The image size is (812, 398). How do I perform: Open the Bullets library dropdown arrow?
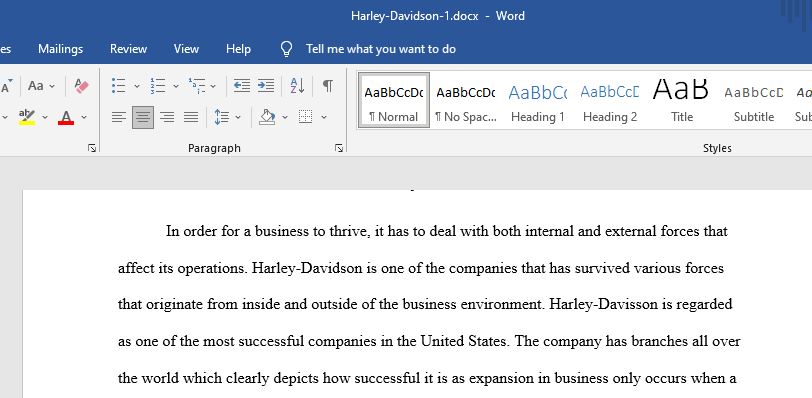coord(137,86)
